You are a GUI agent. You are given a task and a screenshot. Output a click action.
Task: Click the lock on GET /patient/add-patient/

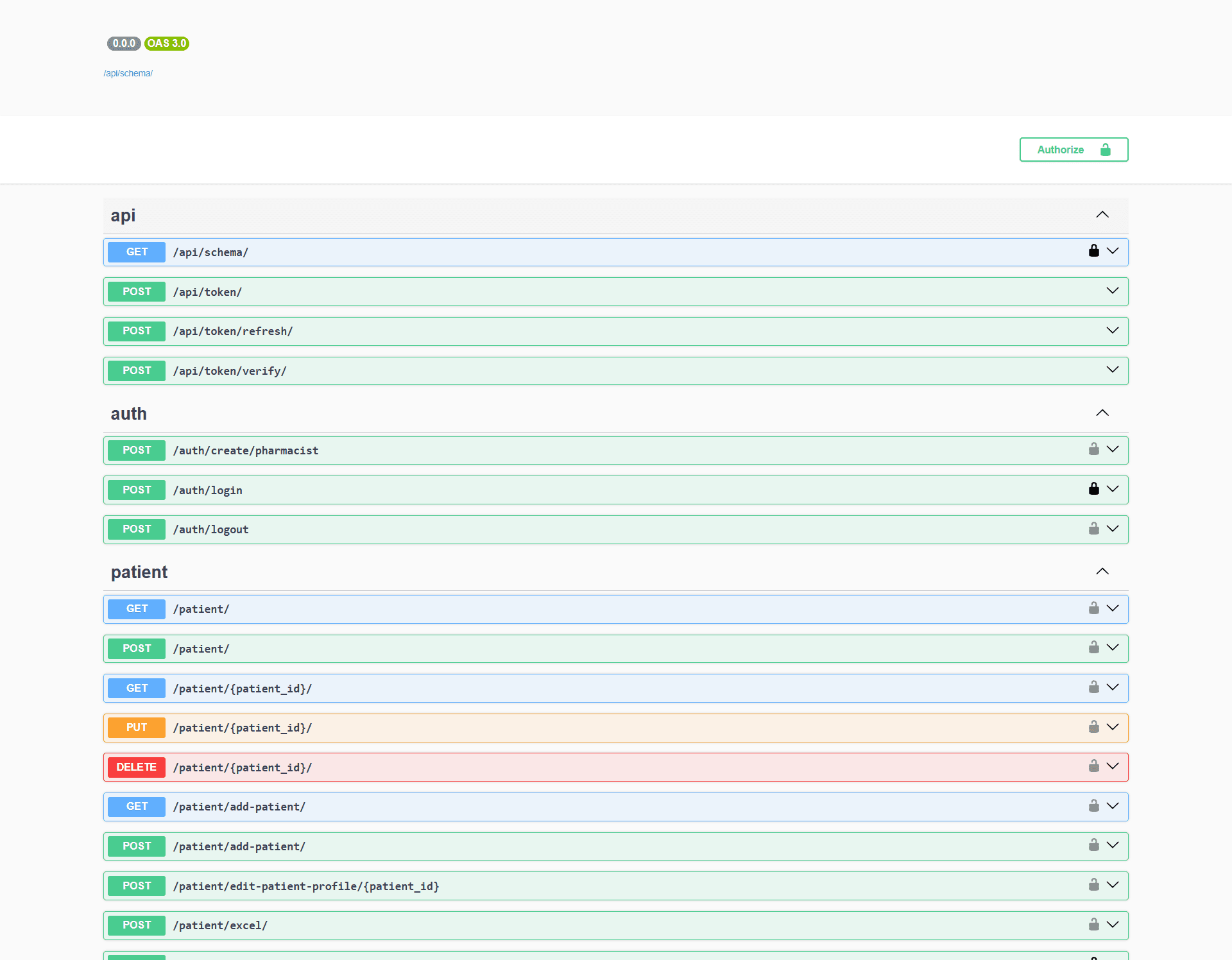[x=1093, y=805]
